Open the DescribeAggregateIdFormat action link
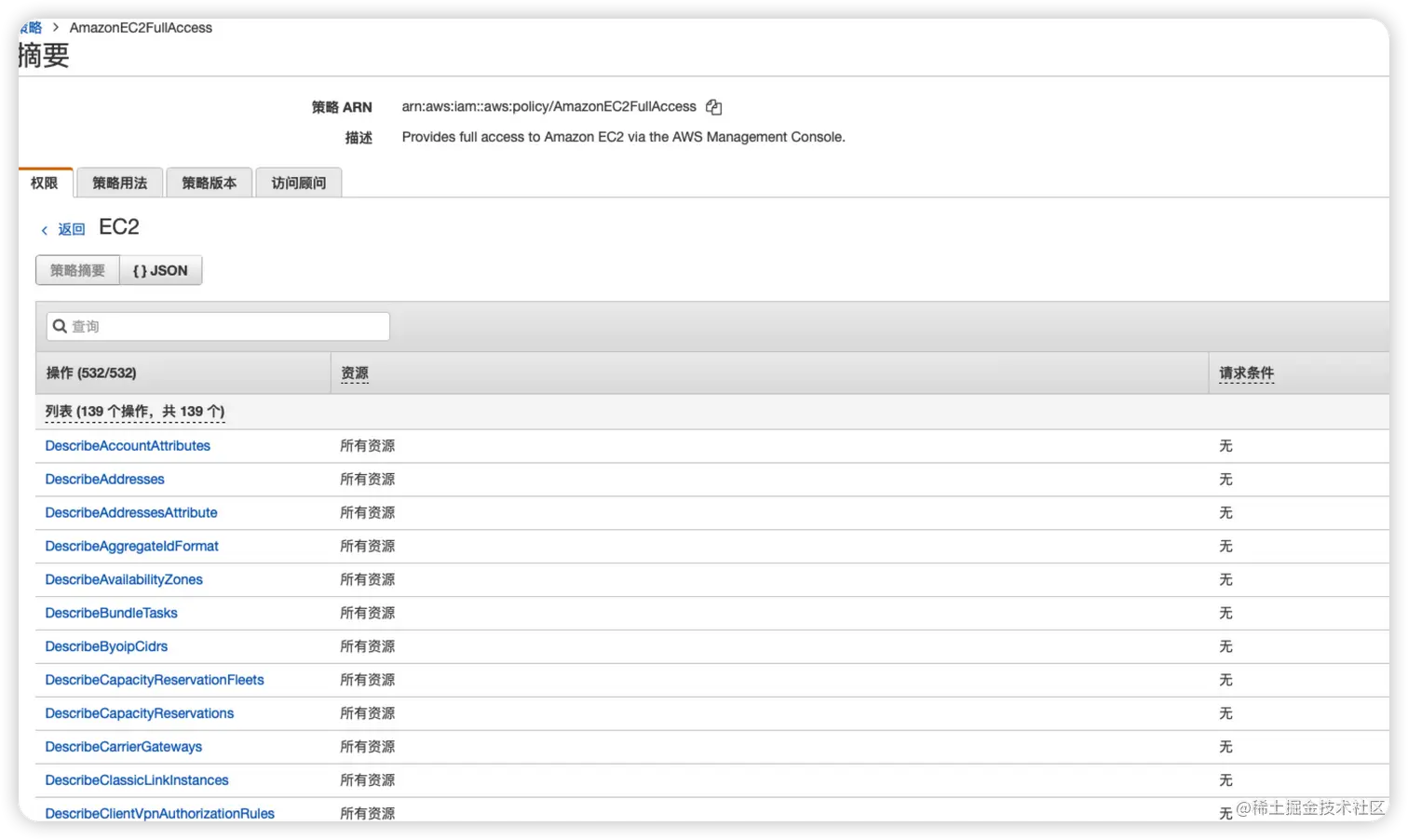This screenshot has height=840, width=1408. point(131,547)
